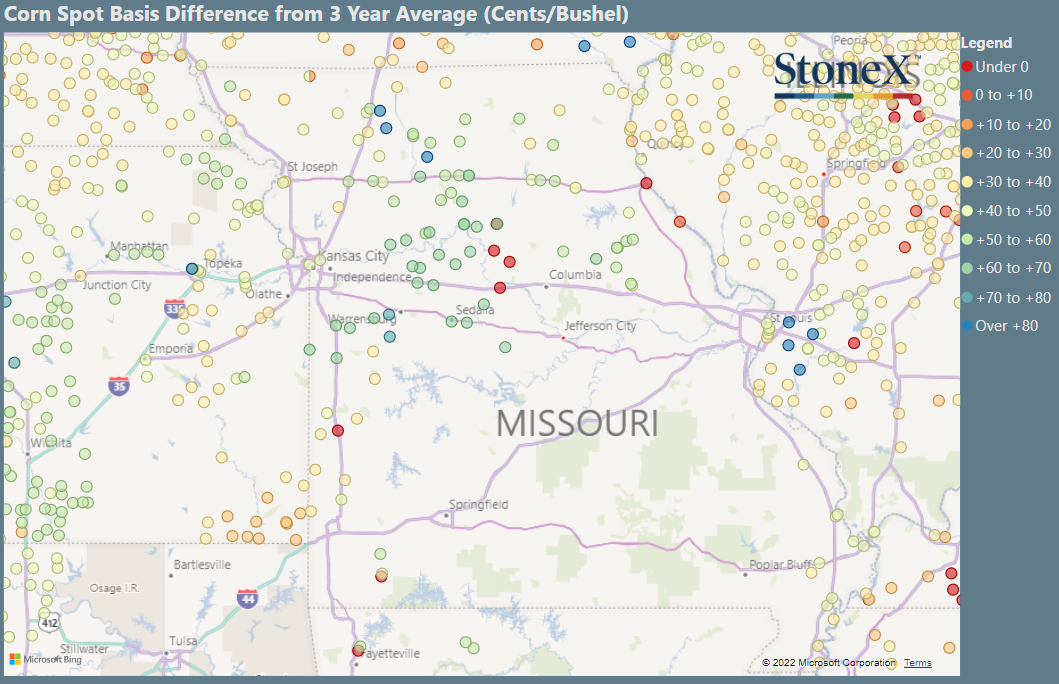
Task: Click the red 'Under 0' legend swatch
Action: (x=967, y=67)
